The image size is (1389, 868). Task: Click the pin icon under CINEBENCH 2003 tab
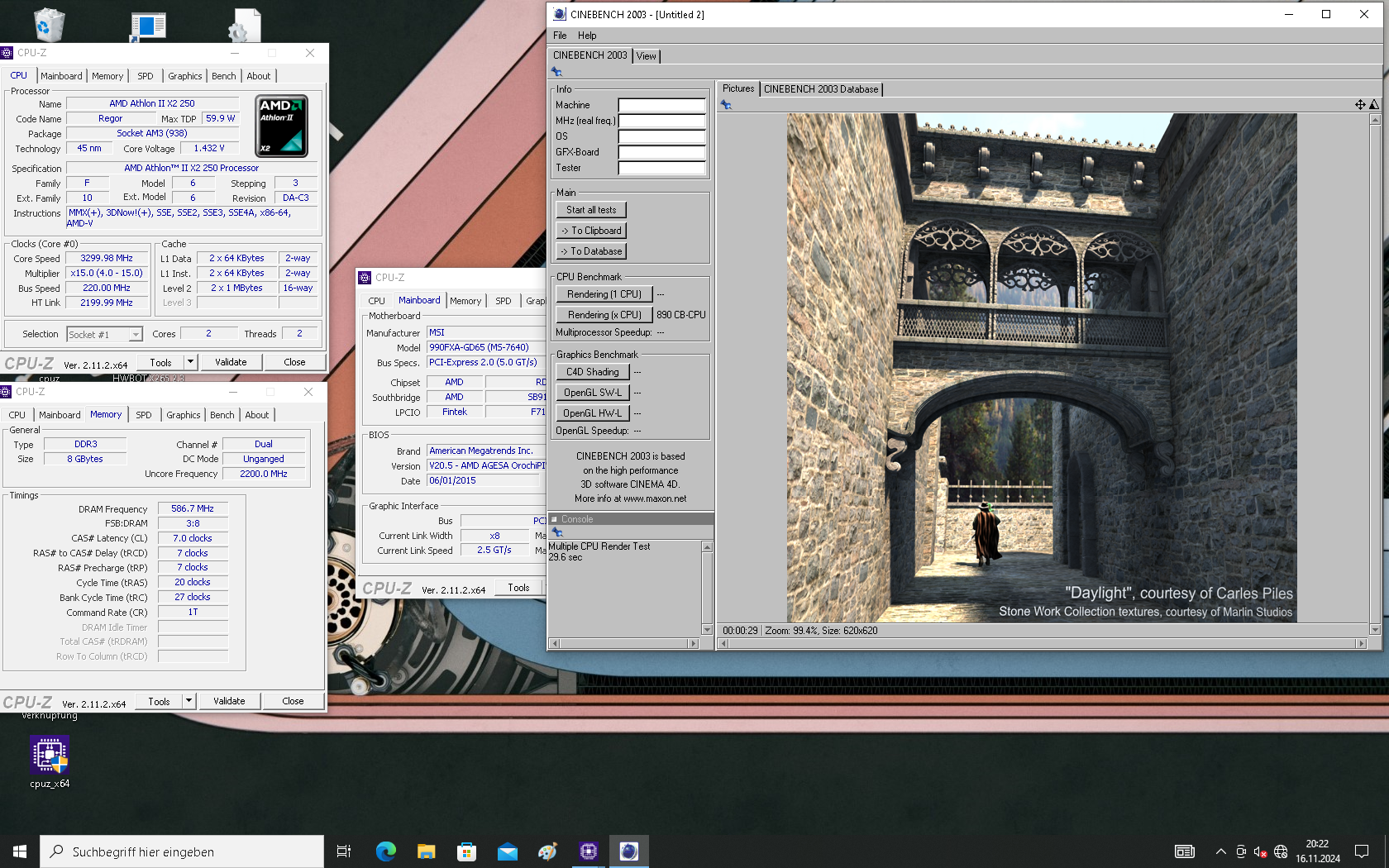tap(557, 72)
